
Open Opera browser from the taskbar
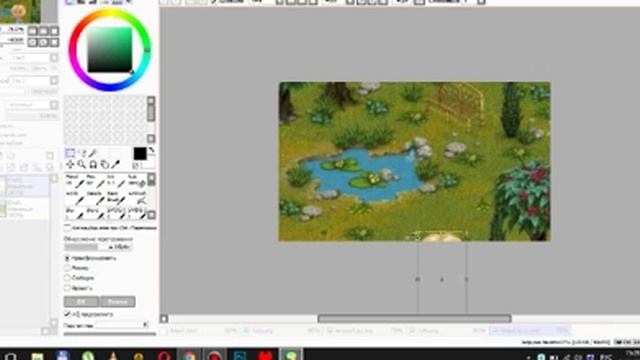coord(164,355)
